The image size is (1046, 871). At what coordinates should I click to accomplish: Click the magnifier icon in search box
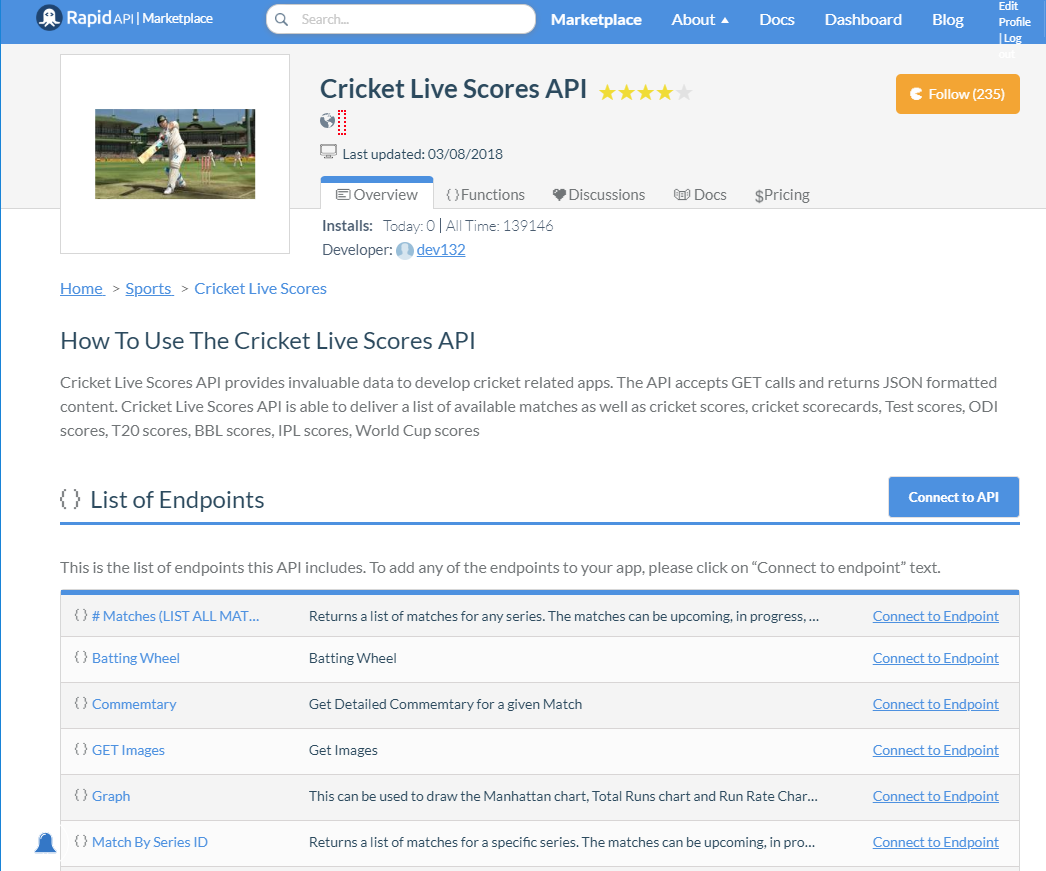pos(282,19)
